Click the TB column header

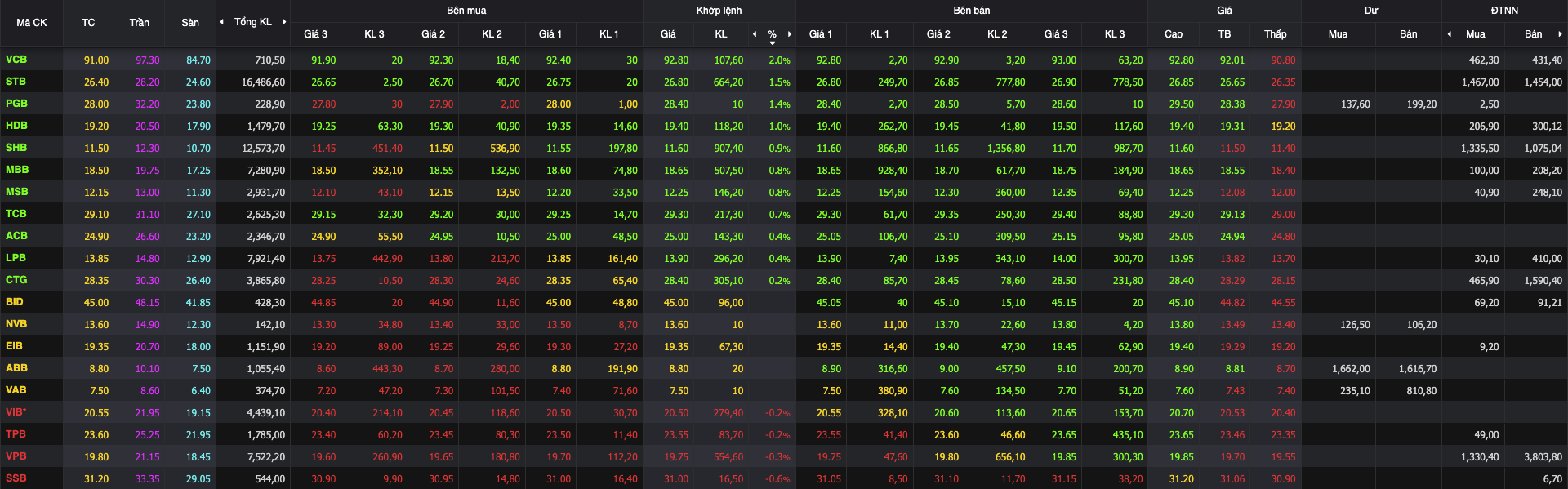tap(1224, 34)
